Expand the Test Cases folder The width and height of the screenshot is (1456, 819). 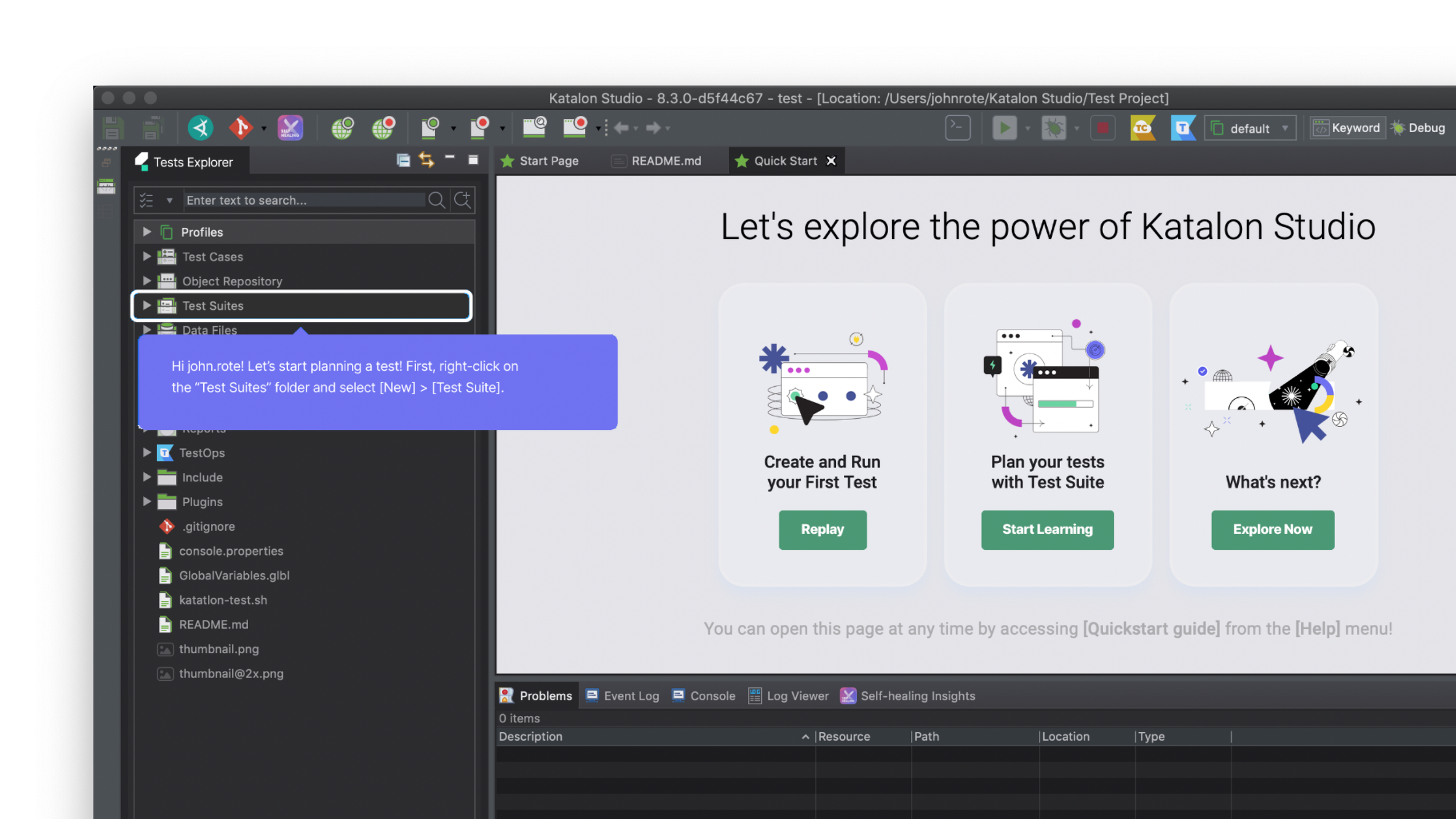coord(147,256)
